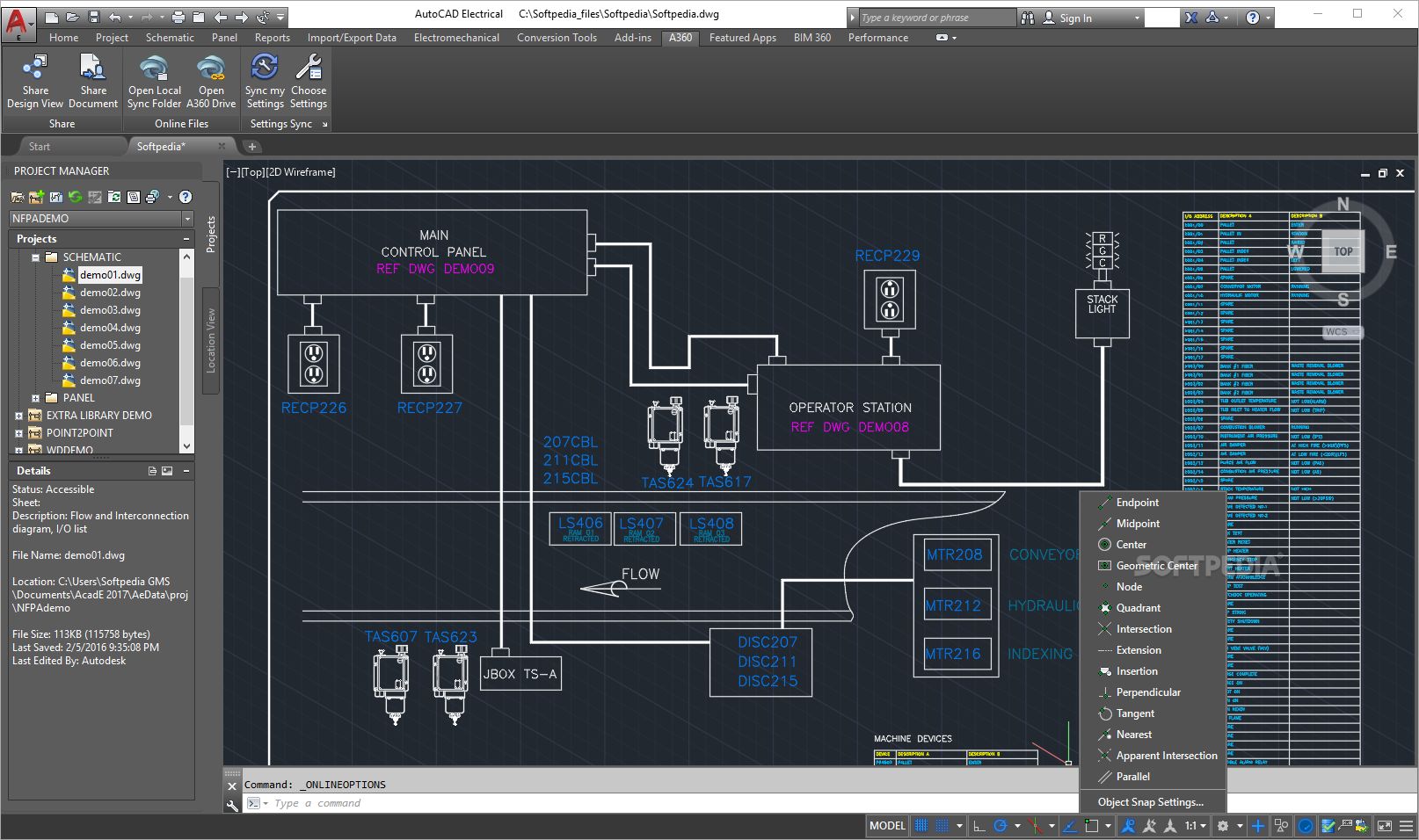Open the NFPADEMO project dropdown

click(x=186, y=219)
